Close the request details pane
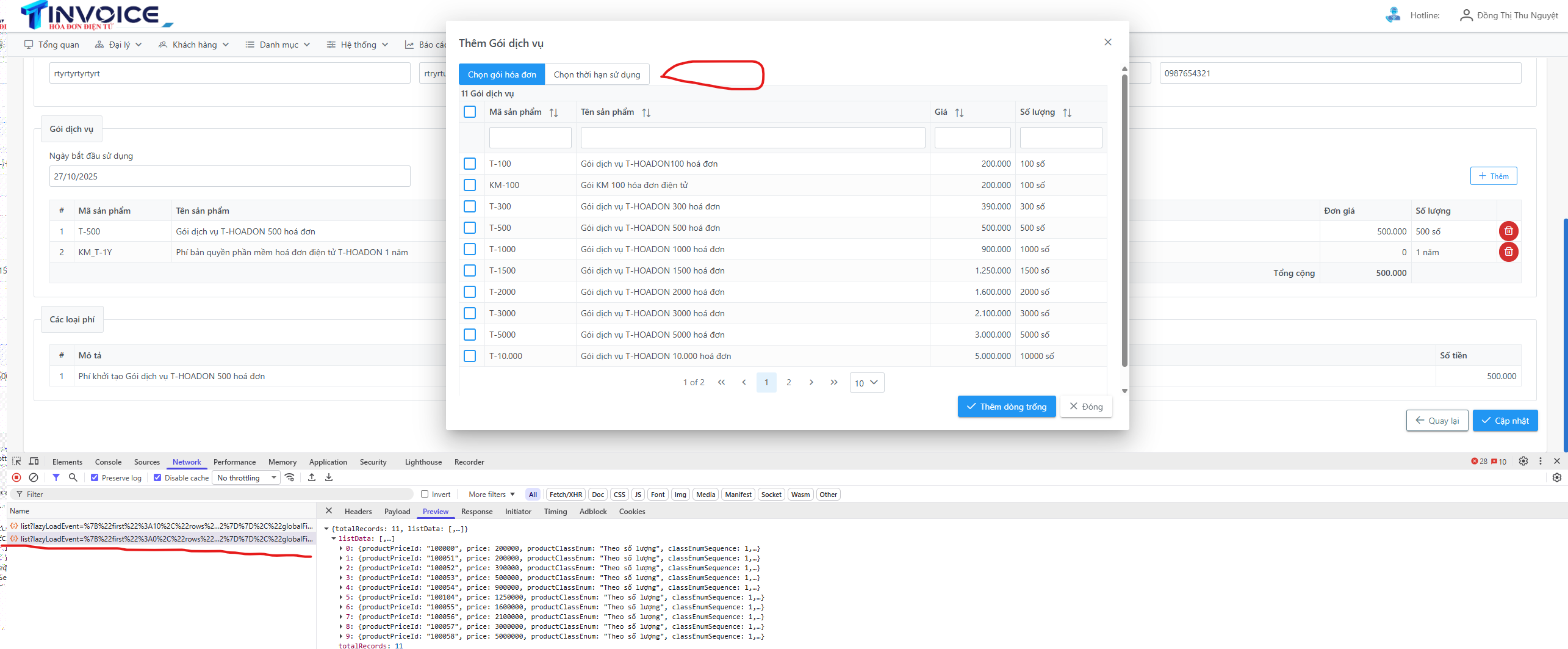The image size is (1568, 649). pyautogui.click(x=329, y=511)
